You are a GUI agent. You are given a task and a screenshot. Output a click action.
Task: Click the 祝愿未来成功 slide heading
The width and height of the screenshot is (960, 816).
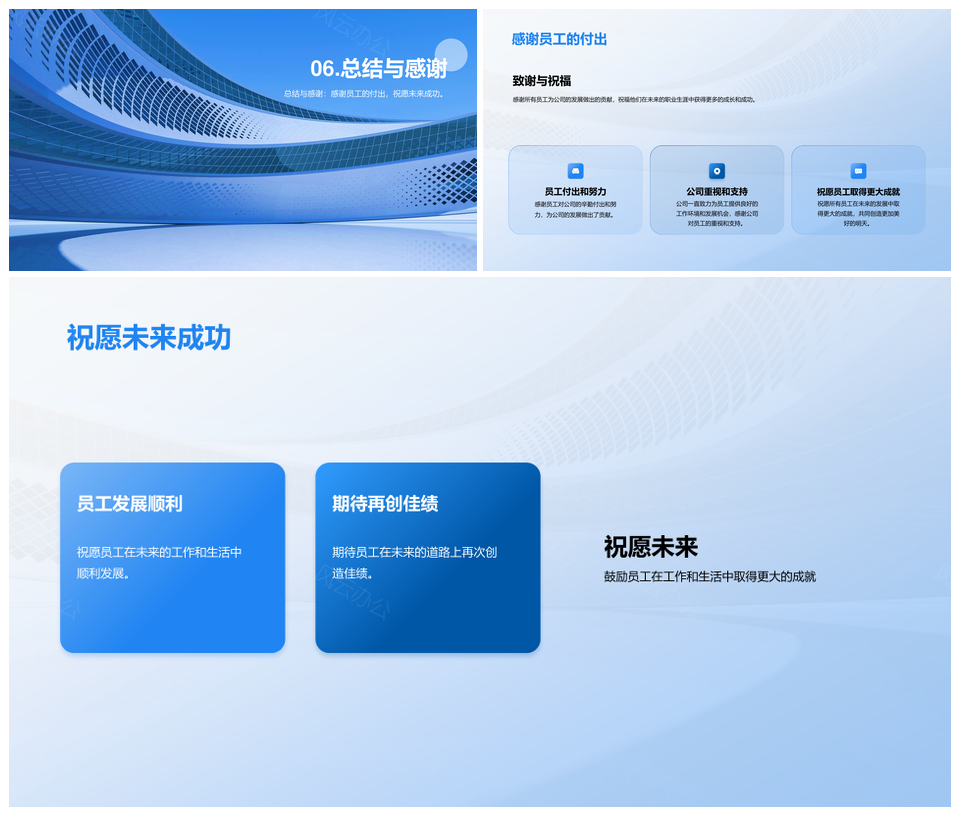coord(148,338)
